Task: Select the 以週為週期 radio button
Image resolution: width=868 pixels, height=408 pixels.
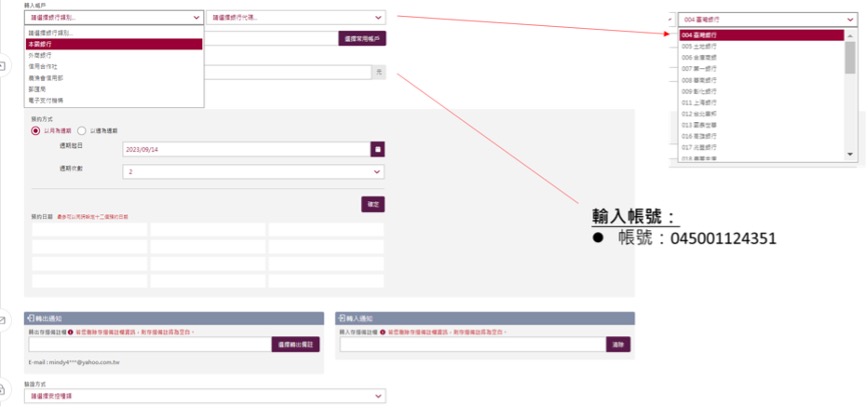Action: (82, 131)
